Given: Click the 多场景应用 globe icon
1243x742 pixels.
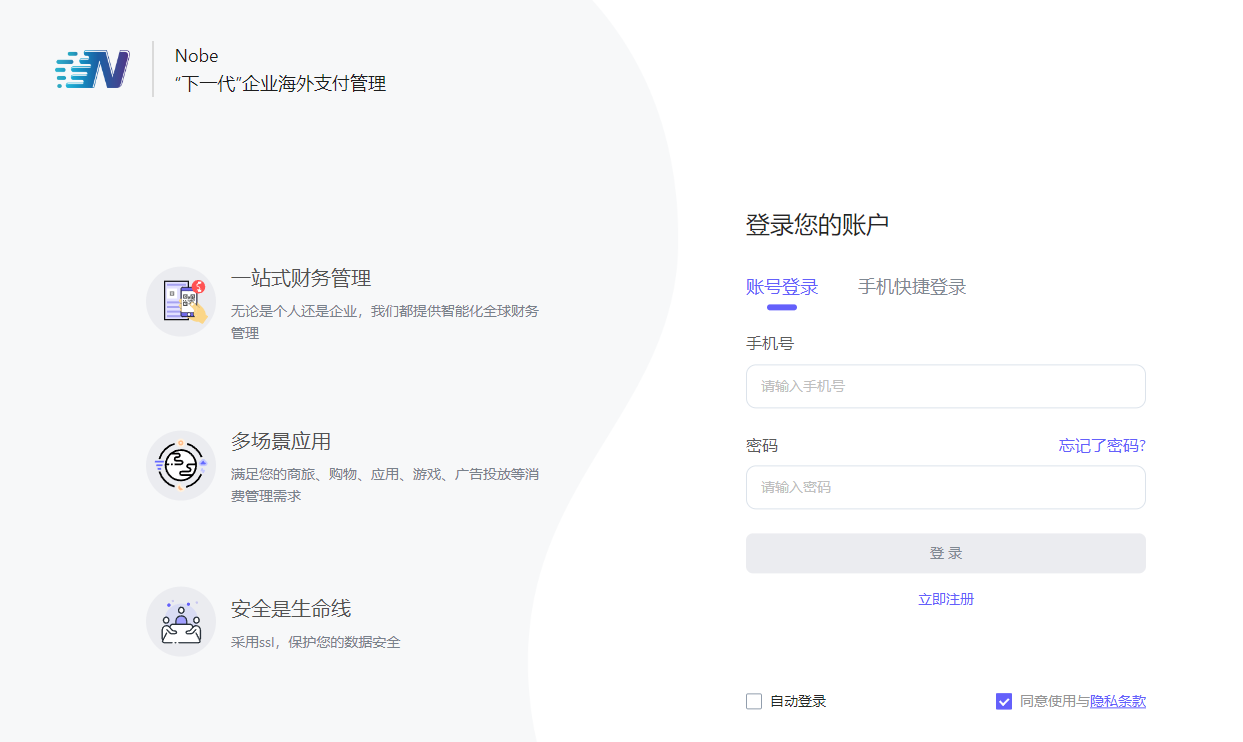Looking at the screenshot, I should coord(181,465).
